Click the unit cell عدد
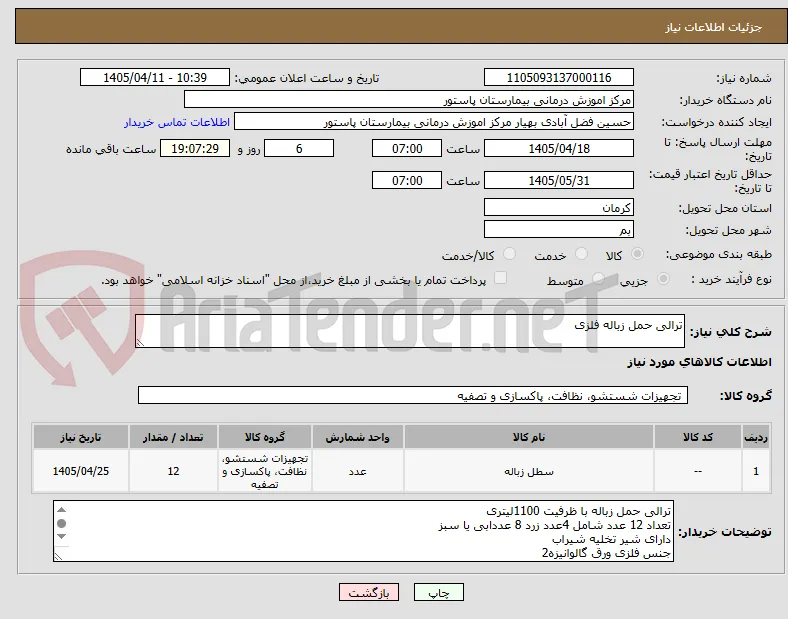The height and width of the screenshot is (619, 788). coord(357,471)
